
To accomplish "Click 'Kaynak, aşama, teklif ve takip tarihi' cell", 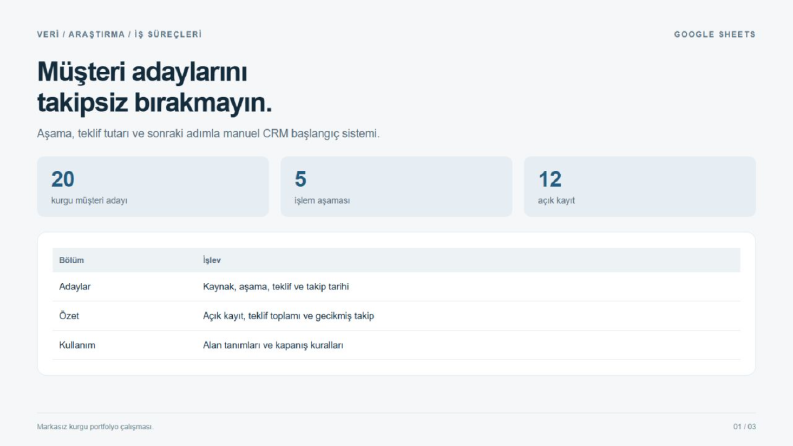I will pyautogui.click(x=276, y=287).
